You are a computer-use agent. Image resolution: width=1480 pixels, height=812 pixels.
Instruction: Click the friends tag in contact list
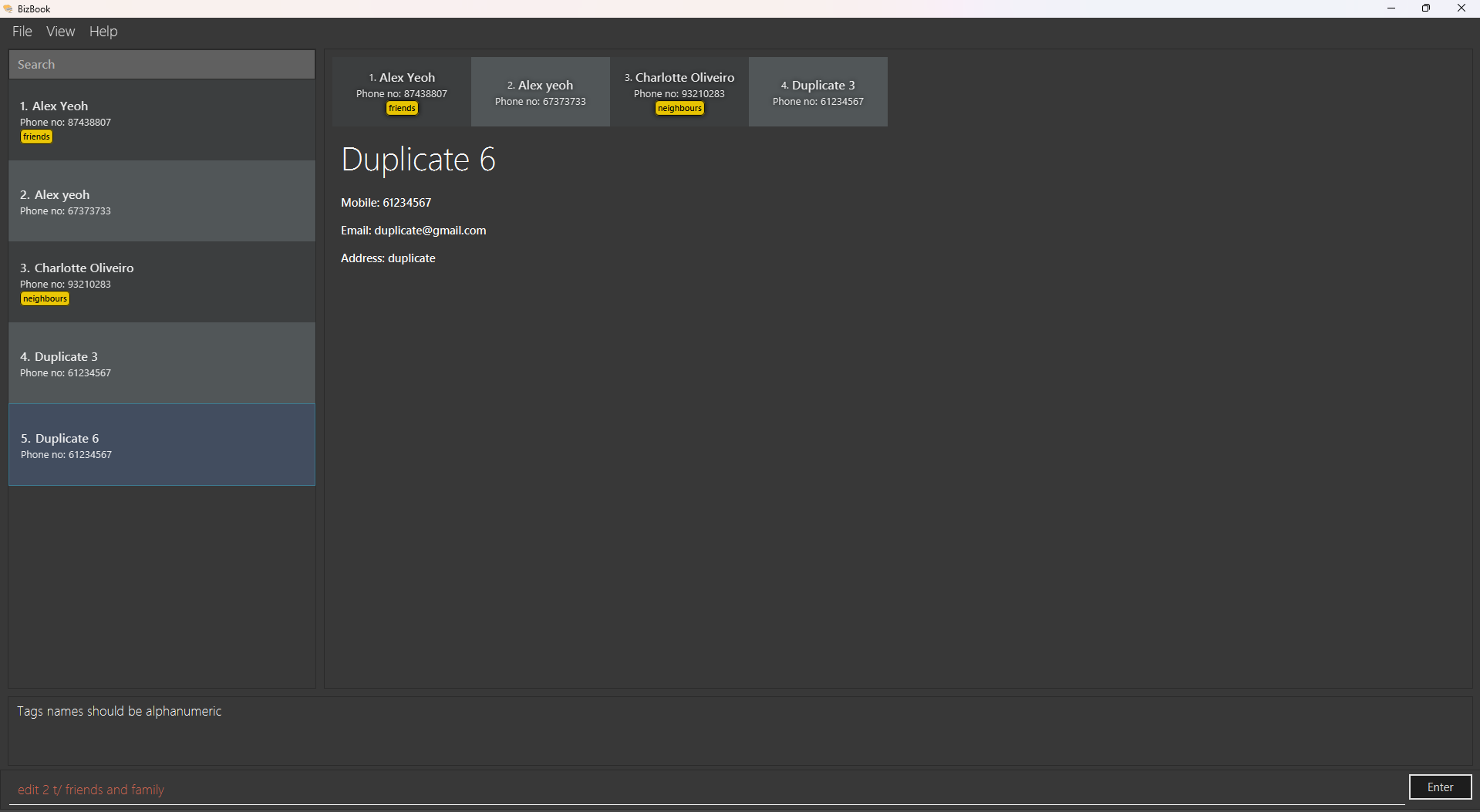click(36, 137)
